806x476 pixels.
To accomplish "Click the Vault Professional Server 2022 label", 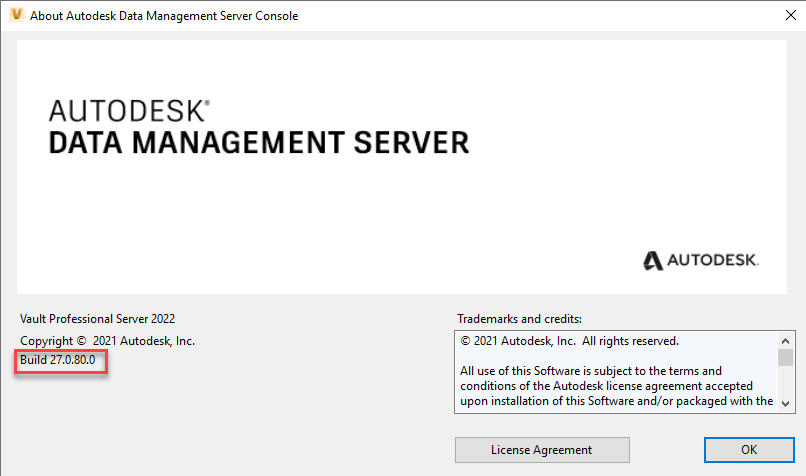I will pyautogui.click(x=98, y=319).
